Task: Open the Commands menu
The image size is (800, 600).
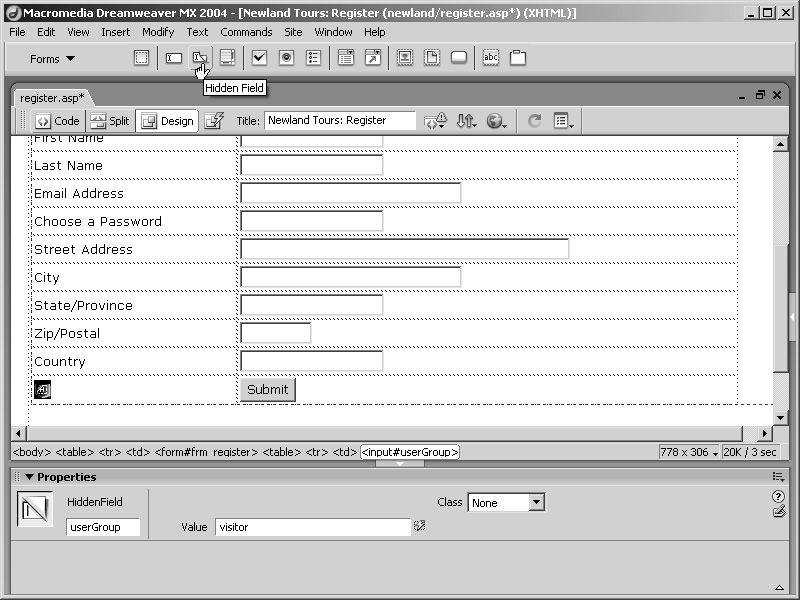Action: 246,32
